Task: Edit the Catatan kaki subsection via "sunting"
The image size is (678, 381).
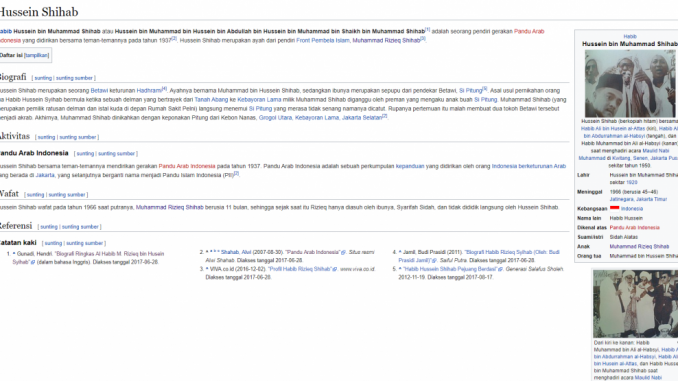Action: pyautogui.click(x=53, y=243)
